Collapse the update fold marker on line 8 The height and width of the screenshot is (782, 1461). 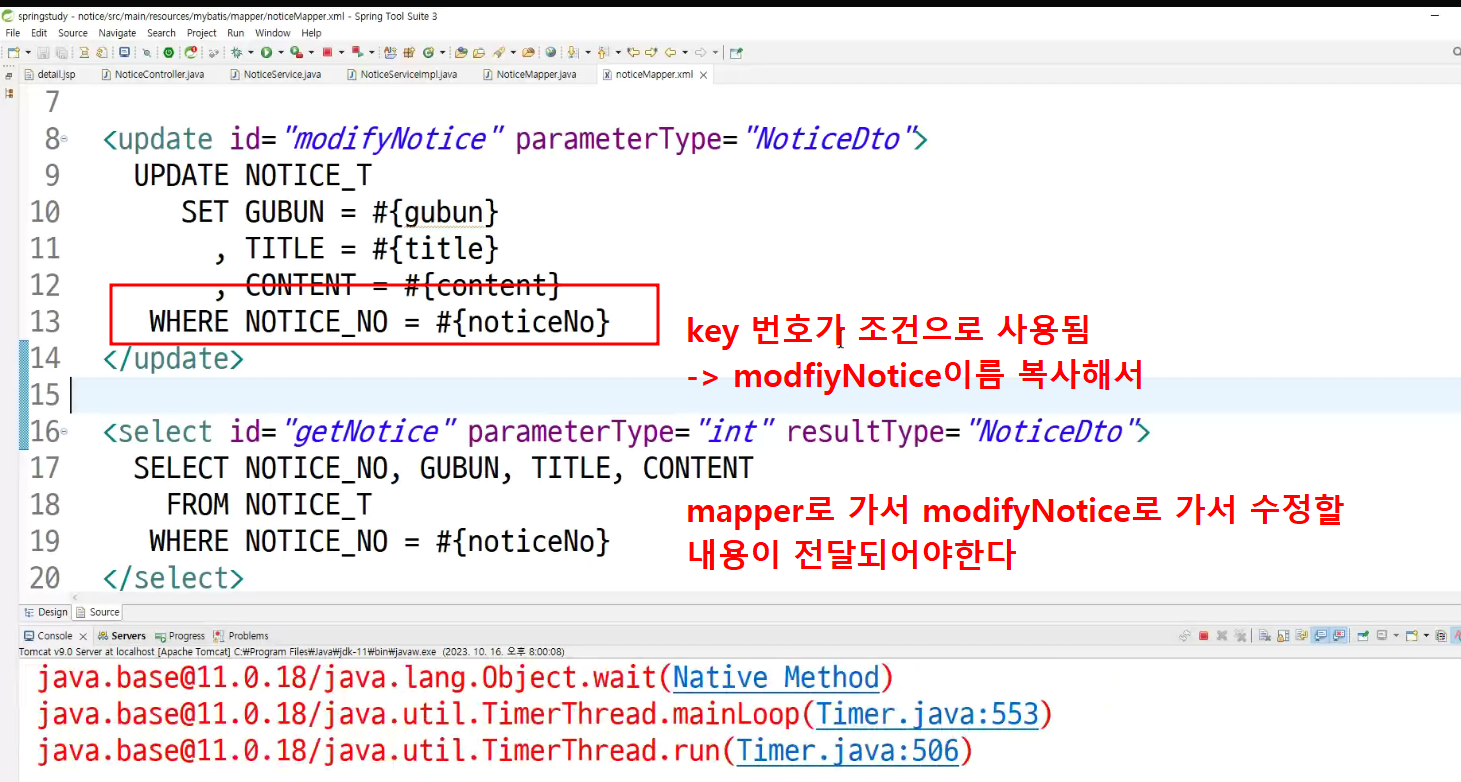(64, 139)
